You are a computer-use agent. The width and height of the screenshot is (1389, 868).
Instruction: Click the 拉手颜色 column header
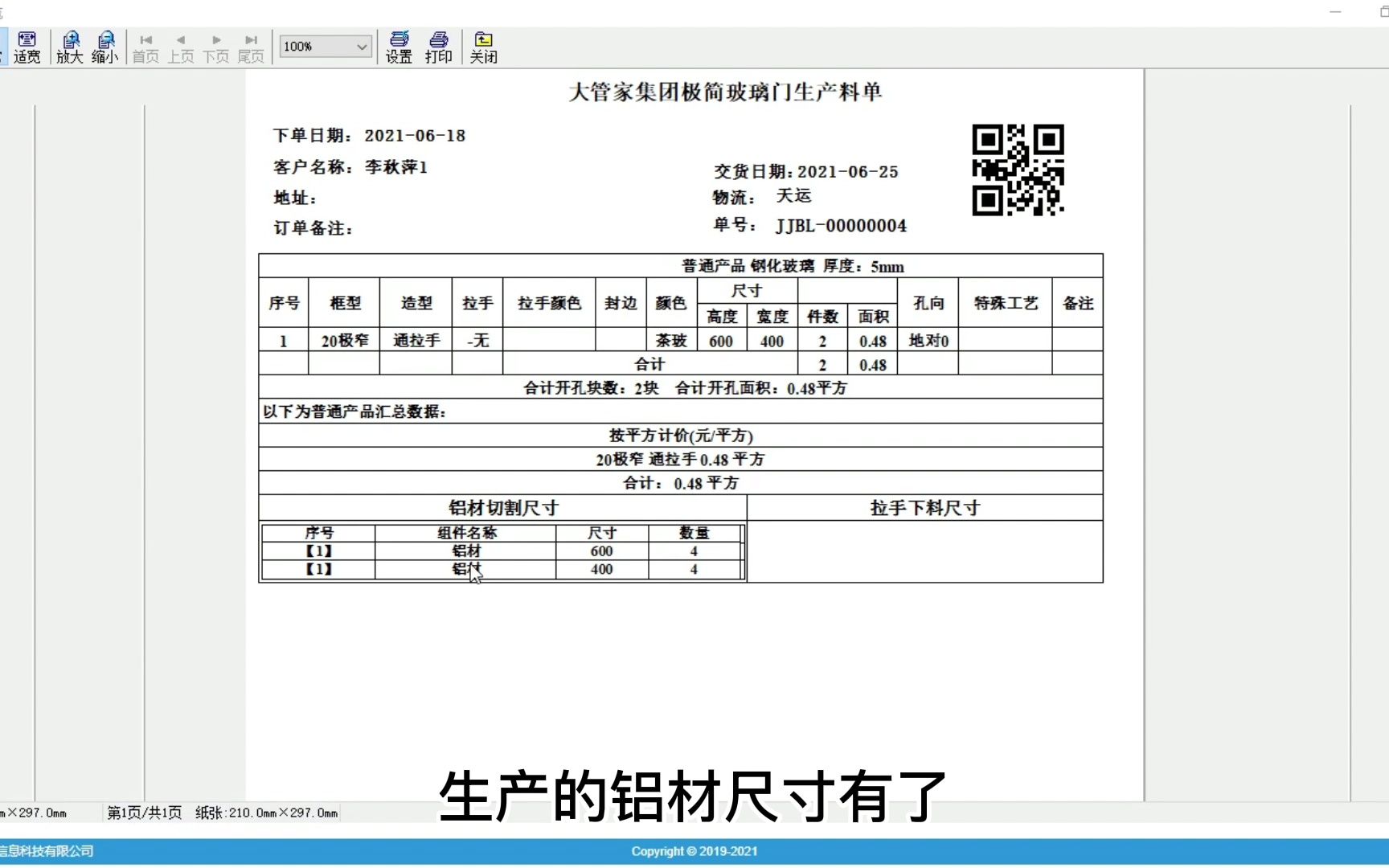point(549,303)
